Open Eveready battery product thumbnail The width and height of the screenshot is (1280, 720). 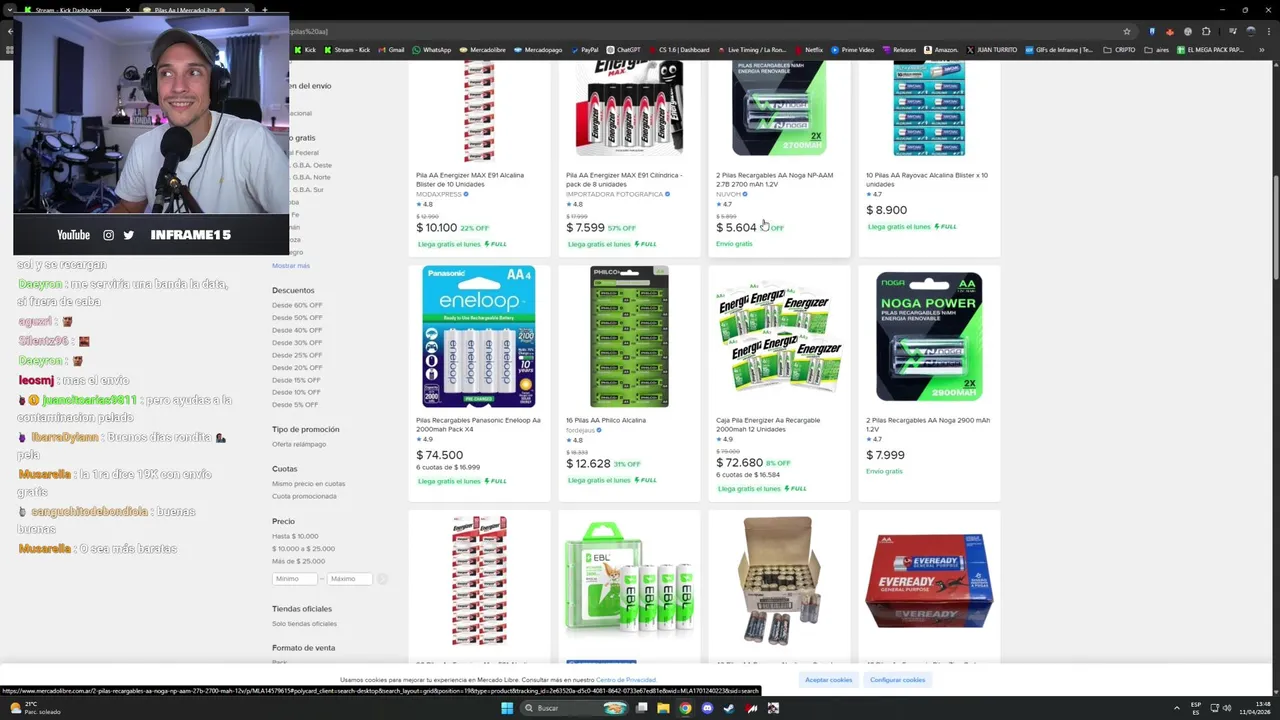pos(929,580)
